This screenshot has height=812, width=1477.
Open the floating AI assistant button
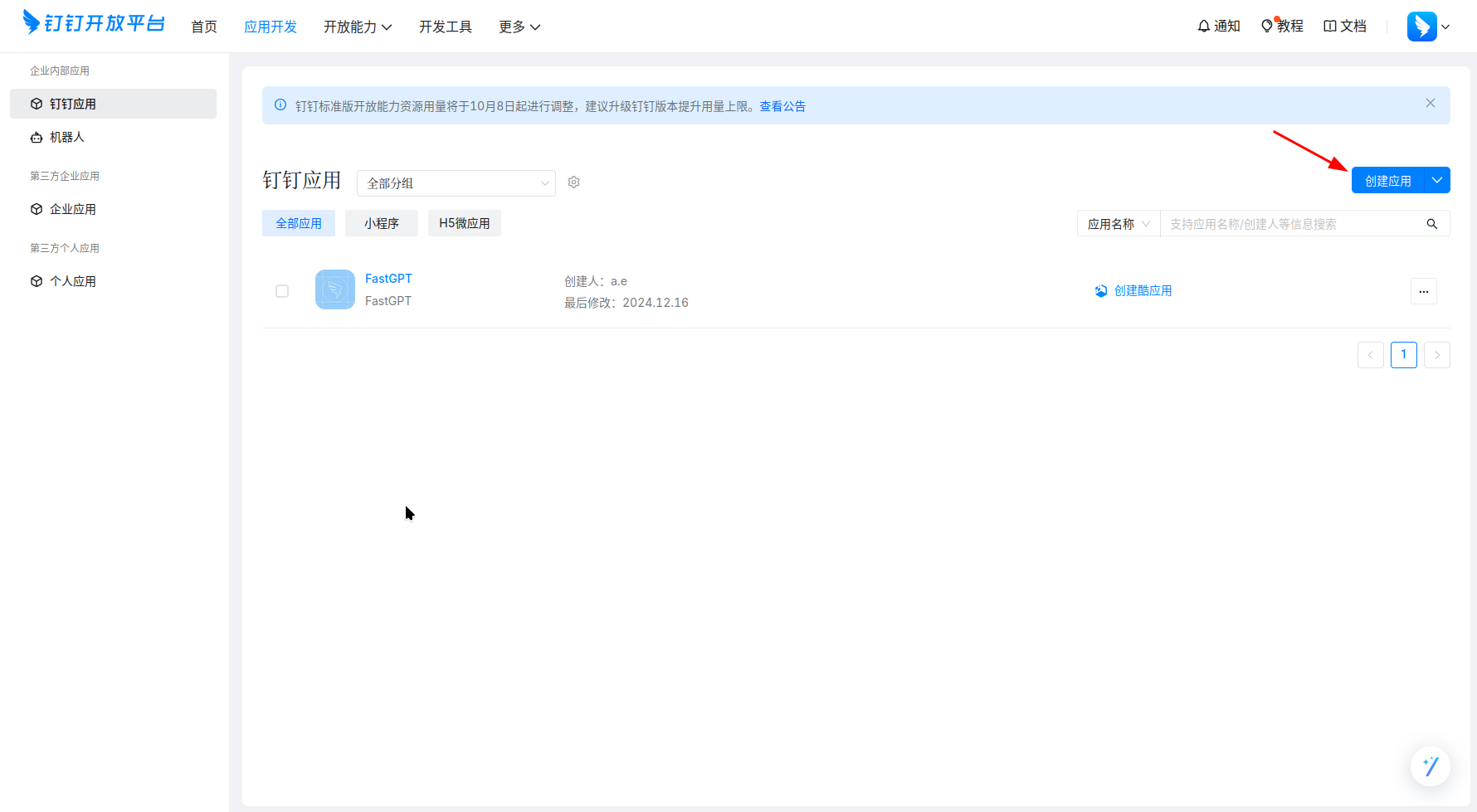(1430, 766)
